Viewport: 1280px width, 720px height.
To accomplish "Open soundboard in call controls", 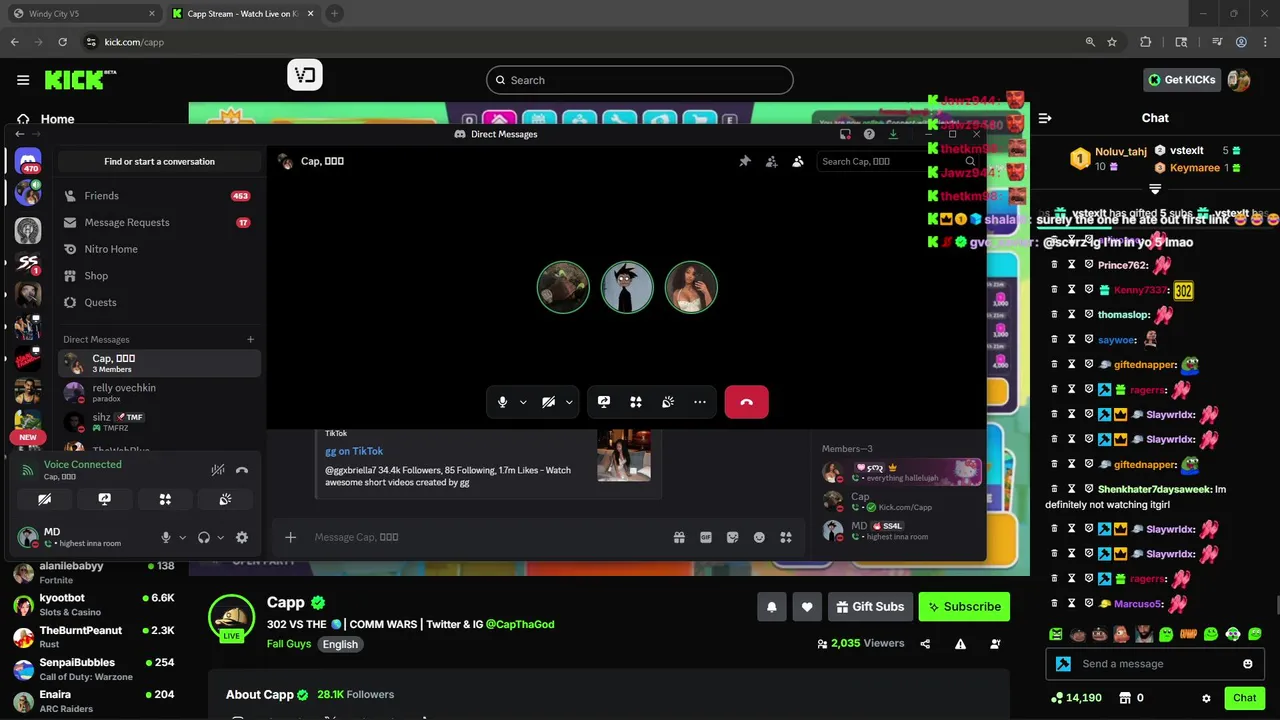I will point(668,402).
